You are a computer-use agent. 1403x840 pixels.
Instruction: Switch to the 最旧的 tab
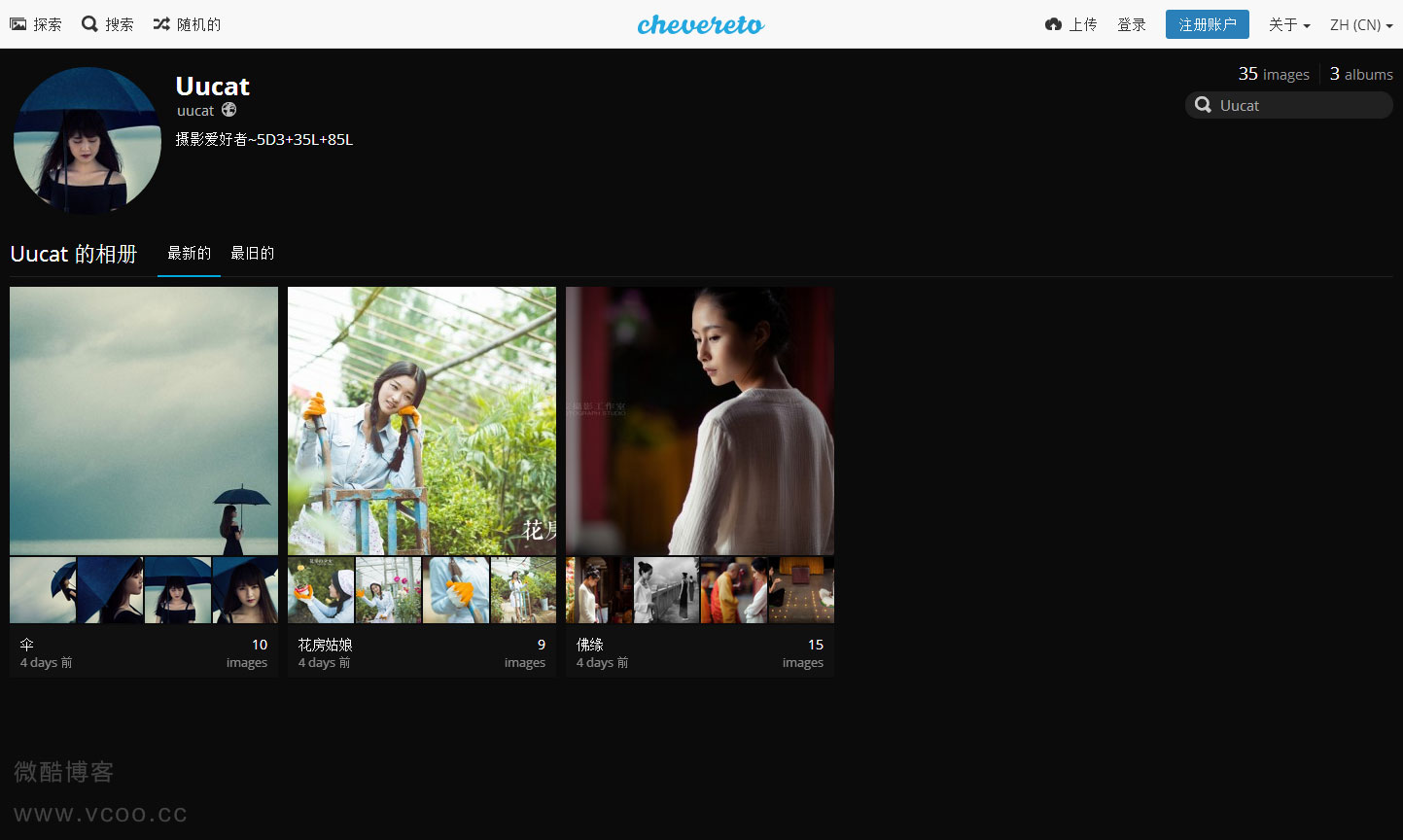pos(252,254)
